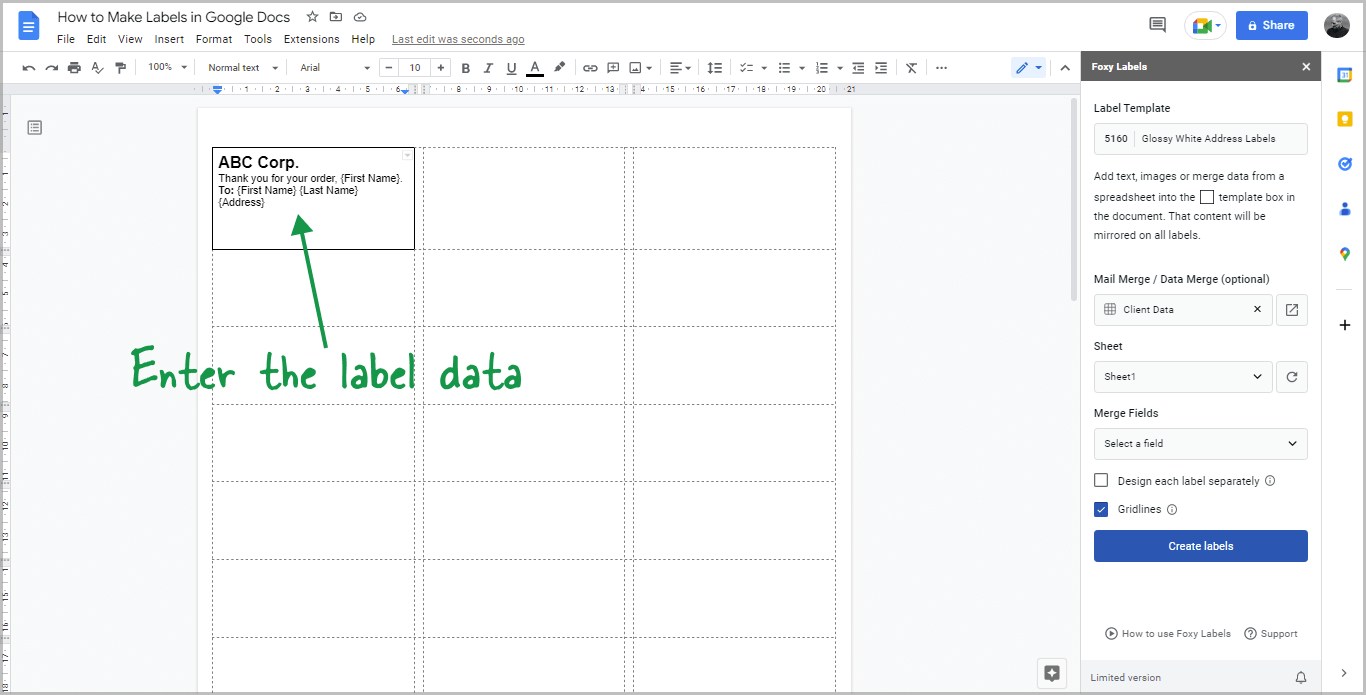Click the Print icon
Screen dimensions: 1366x695
[74, 67]
